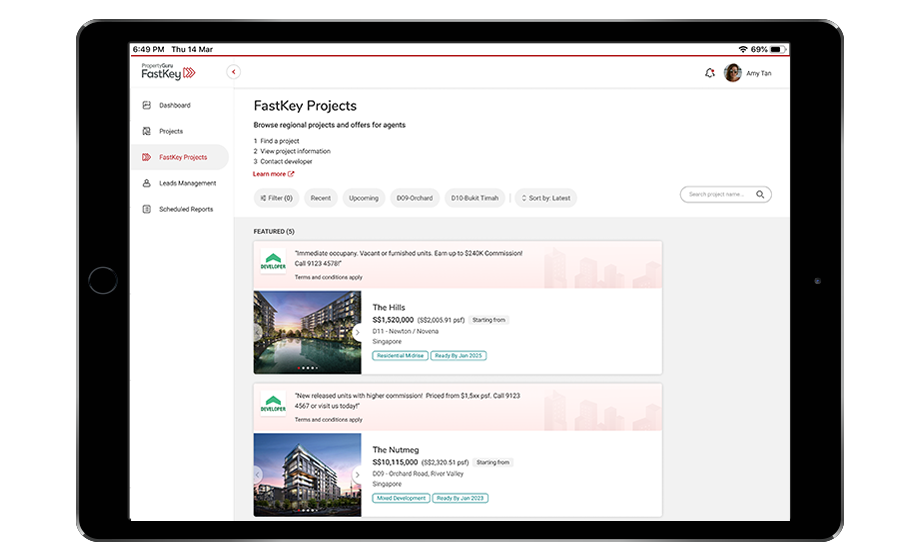Open The Hills project photo
Screen dimensions: 920x560
coord(307,332)
